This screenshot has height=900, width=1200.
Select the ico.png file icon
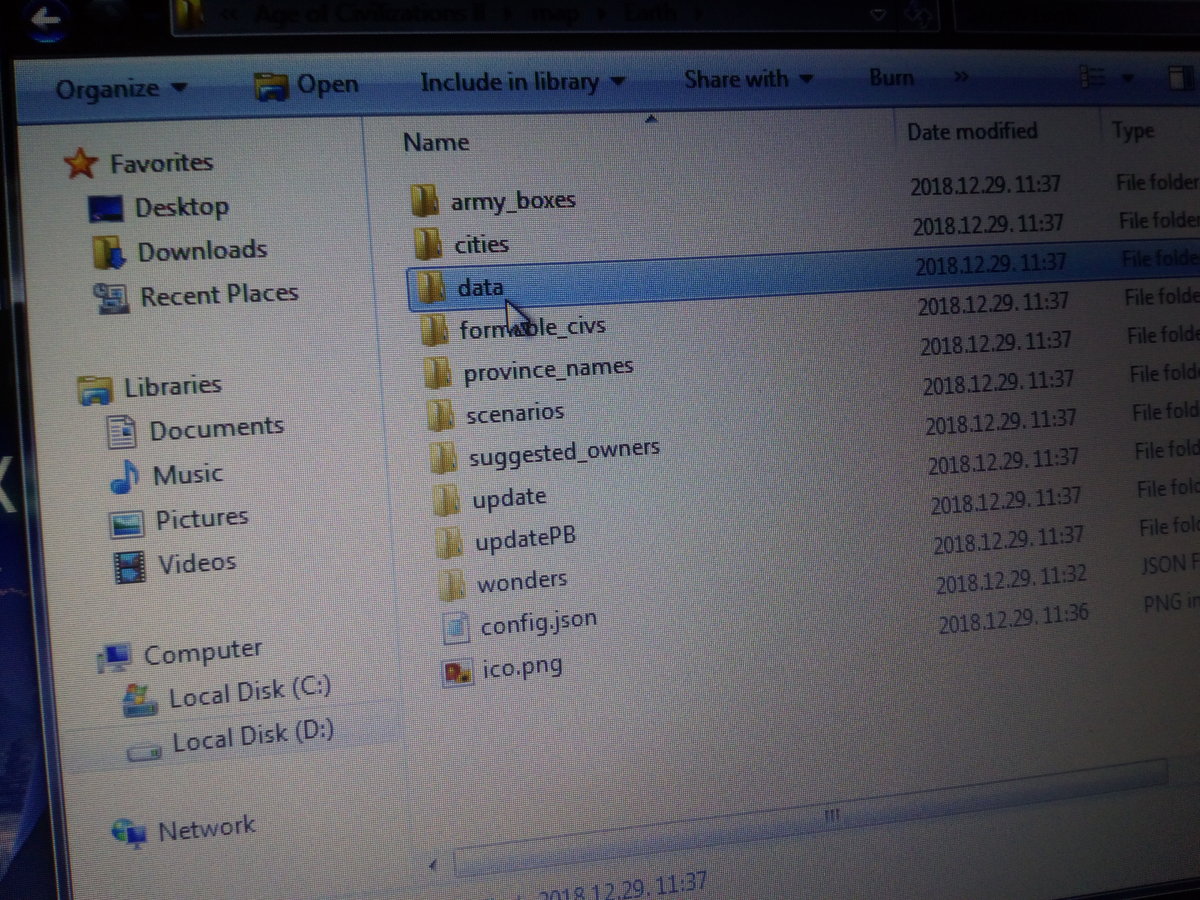pyautogui.click(x=458, y=671)
